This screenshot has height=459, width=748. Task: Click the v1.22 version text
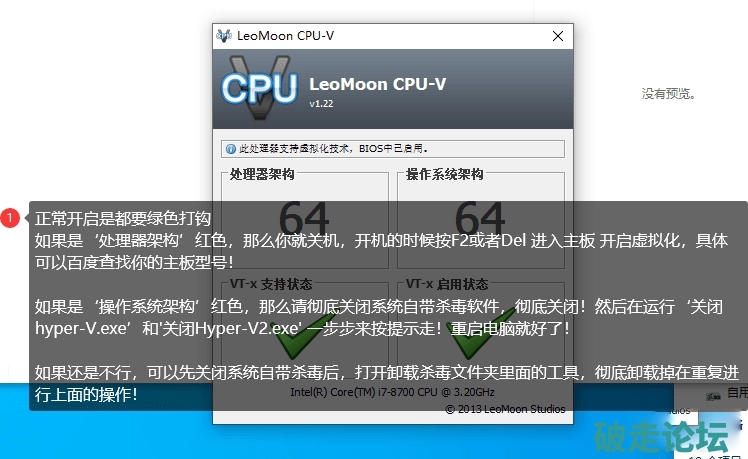tap(321, 104)
